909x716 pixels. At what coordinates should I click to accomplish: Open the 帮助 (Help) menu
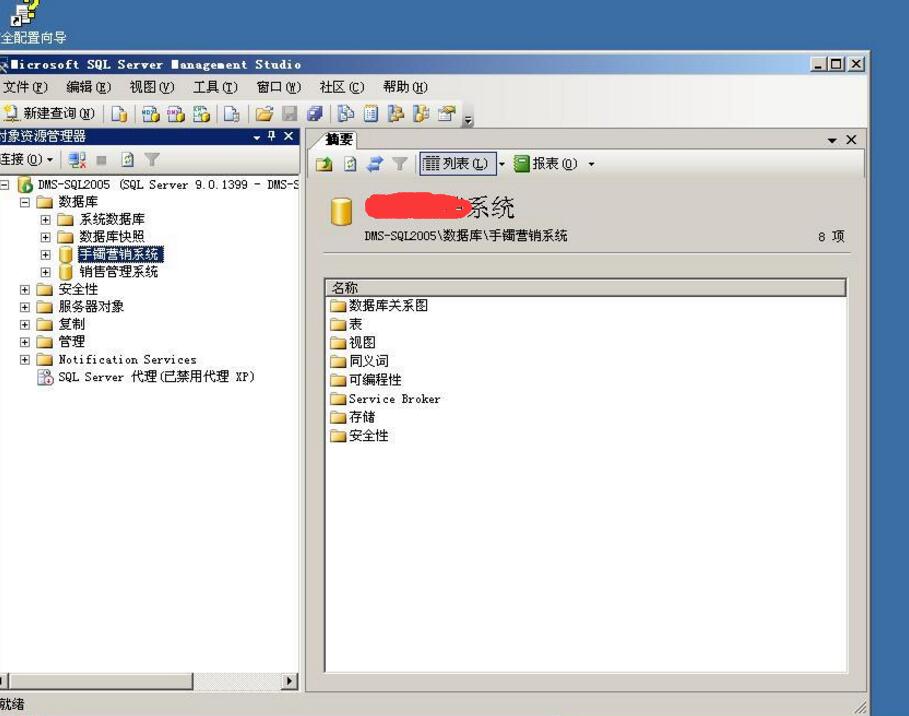[405, 87]
